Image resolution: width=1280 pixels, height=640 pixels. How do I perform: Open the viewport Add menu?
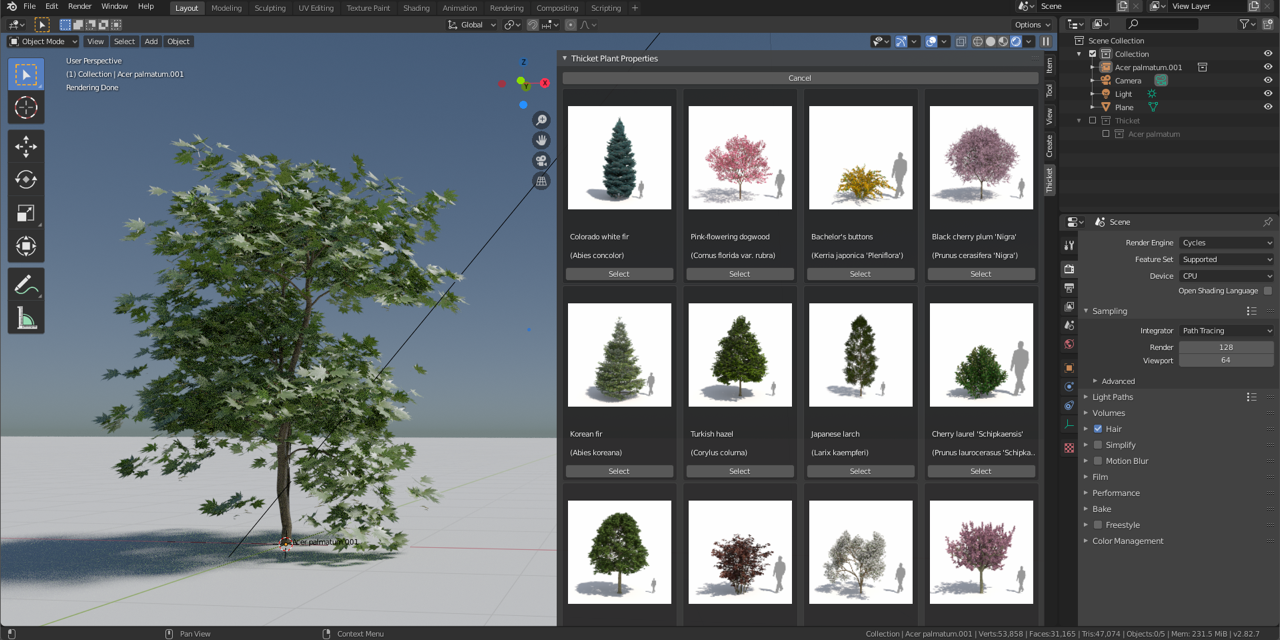coord(151,42)
